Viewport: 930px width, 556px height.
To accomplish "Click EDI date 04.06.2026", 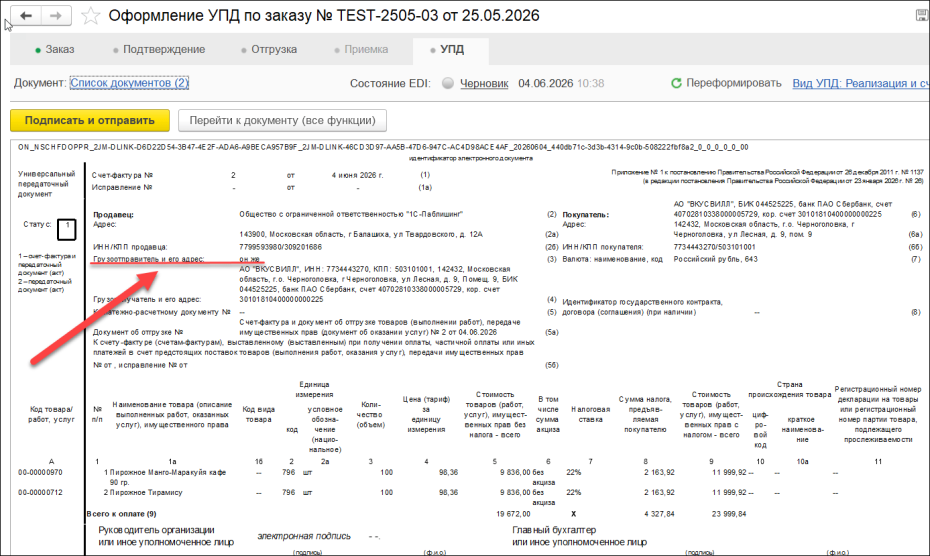I will pos(546,84).
